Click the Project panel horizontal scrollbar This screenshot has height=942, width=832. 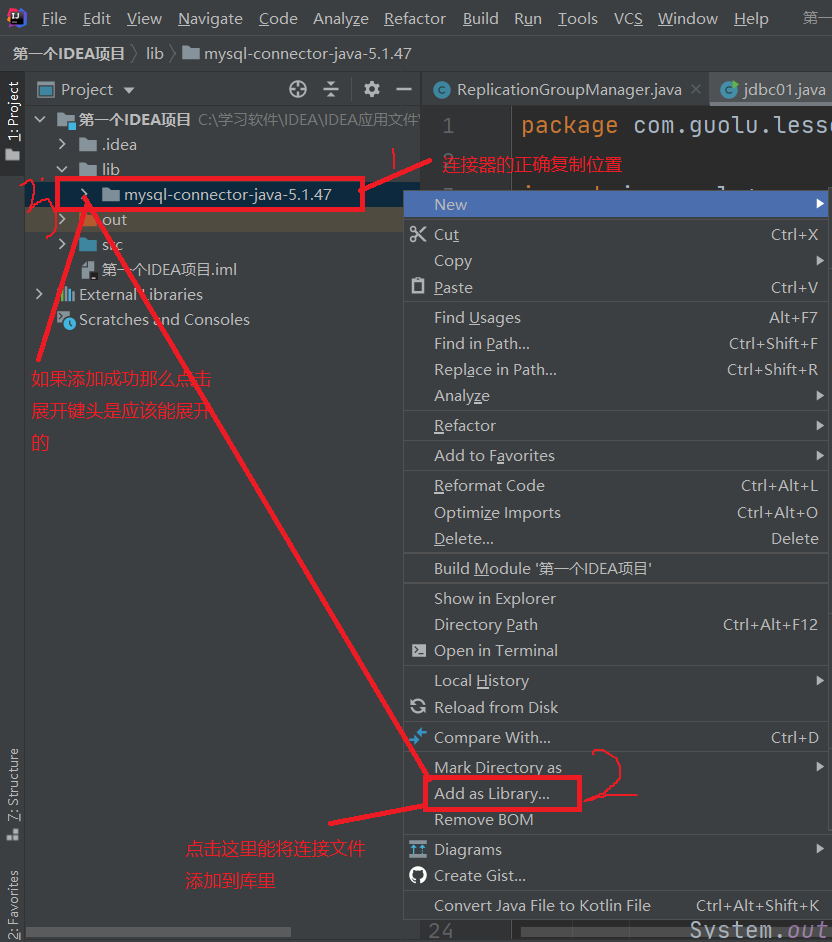coord(158,932)
